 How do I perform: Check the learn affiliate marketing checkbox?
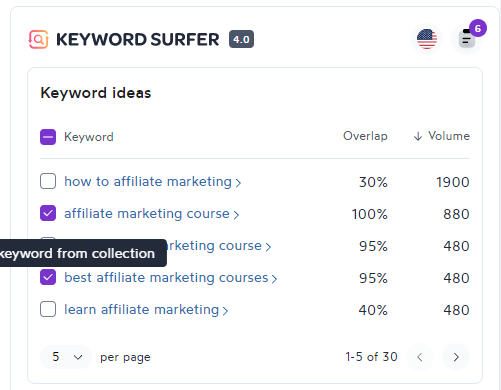click(48, 309)
